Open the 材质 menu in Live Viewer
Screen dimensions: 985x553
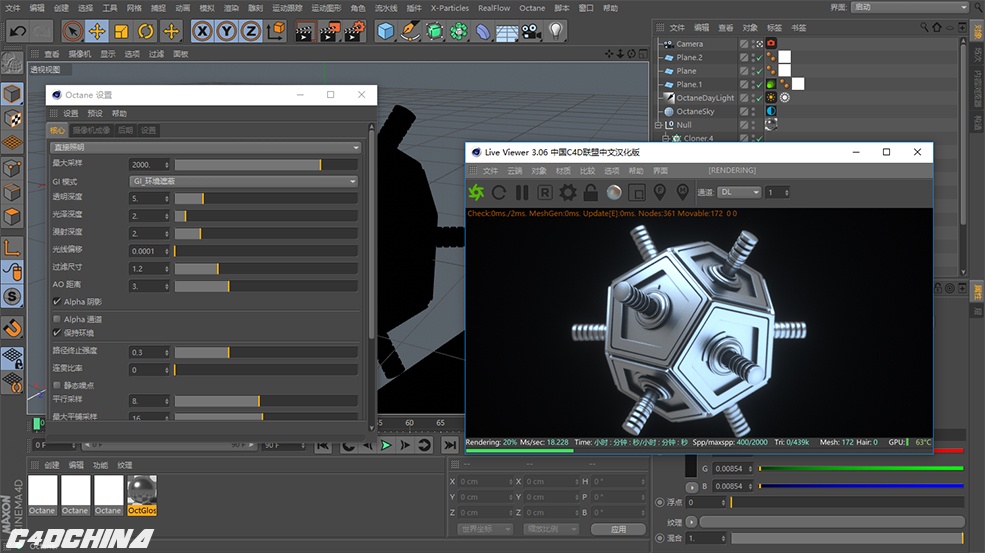563,170
